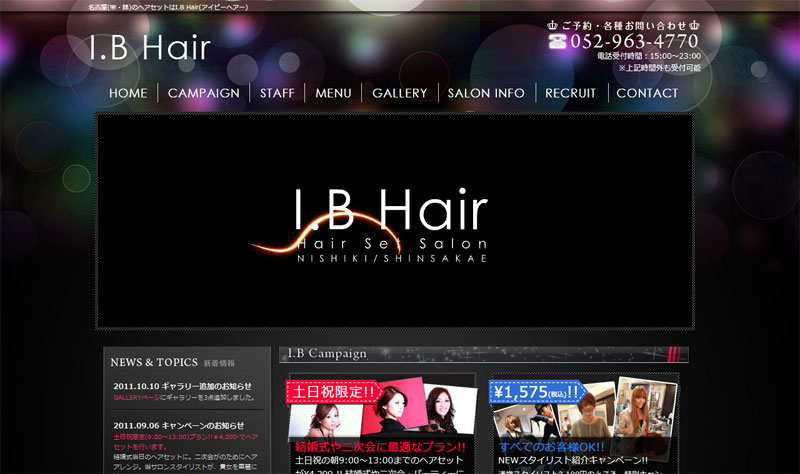The height and width of the screenshot is (474, 800).
Task: Go to the STAFF page
Action: click(x=277, y=93)
